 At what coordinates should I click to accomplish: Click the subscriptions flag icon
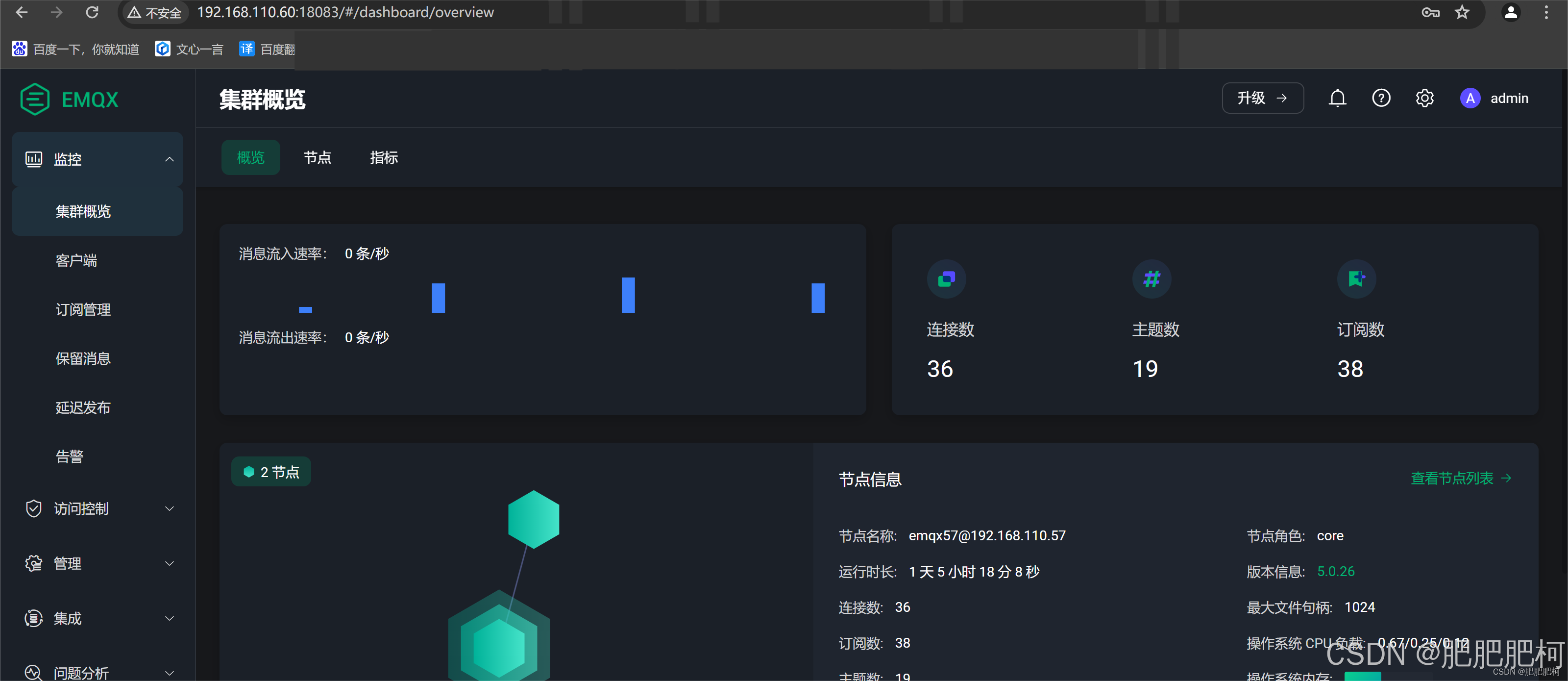pos(1356,279)
